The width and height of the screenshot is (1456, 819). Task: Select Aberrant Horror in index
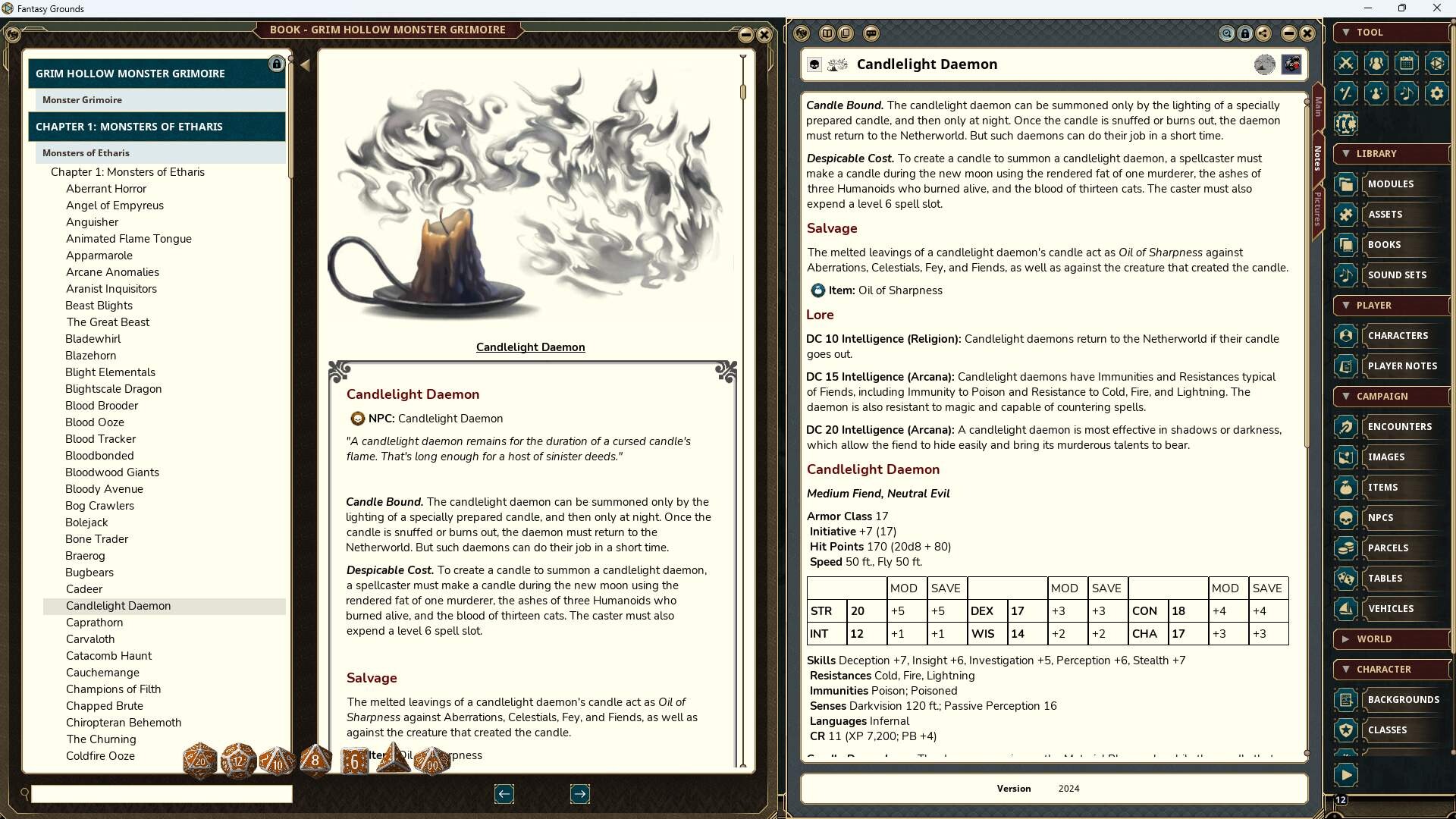106,189
